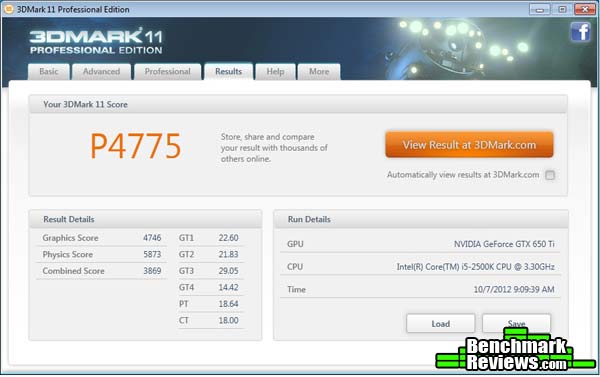
Task: Click View Result at 3DMark.com button
Action: click(x=469, y=145)
